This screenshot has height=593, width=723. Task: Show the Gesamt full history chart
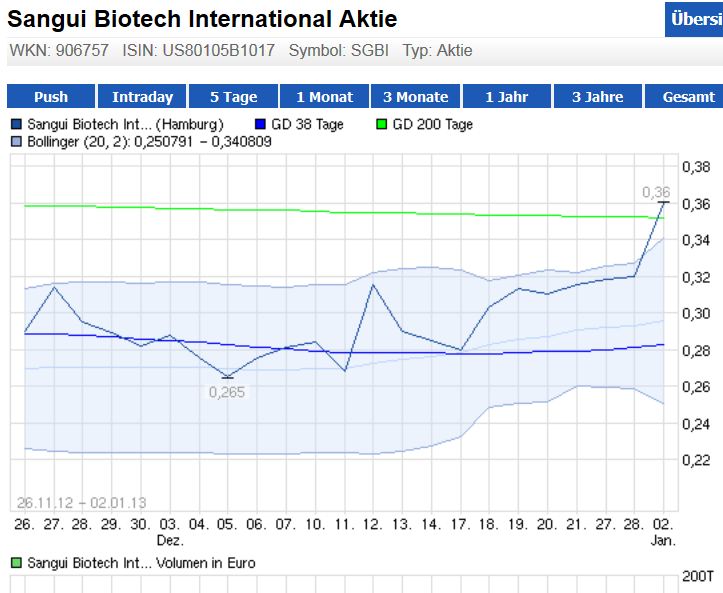coord(689,97)
